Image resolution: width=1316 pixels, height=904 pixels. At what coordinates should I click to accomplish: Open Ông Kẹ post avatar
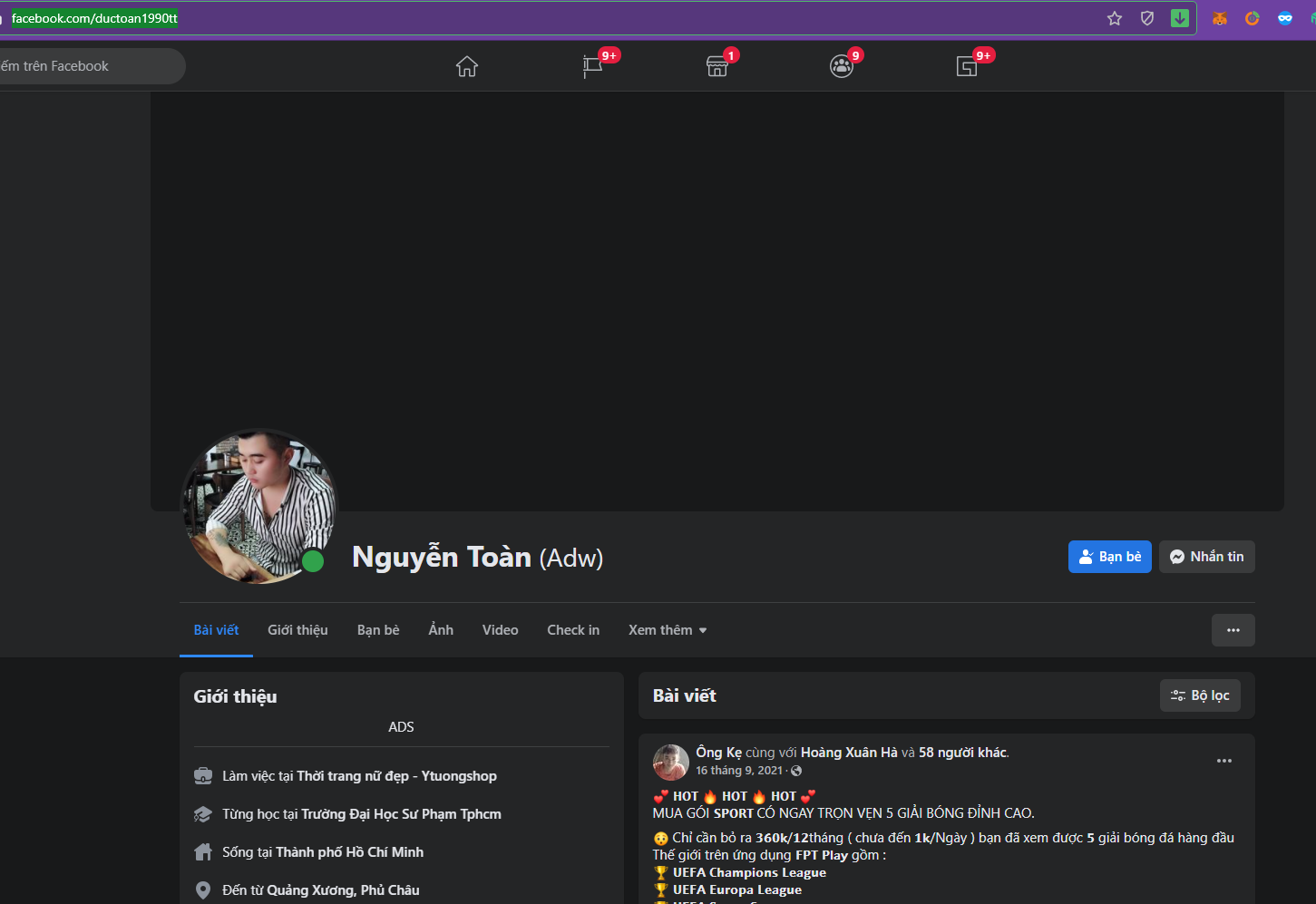point(671,762)
